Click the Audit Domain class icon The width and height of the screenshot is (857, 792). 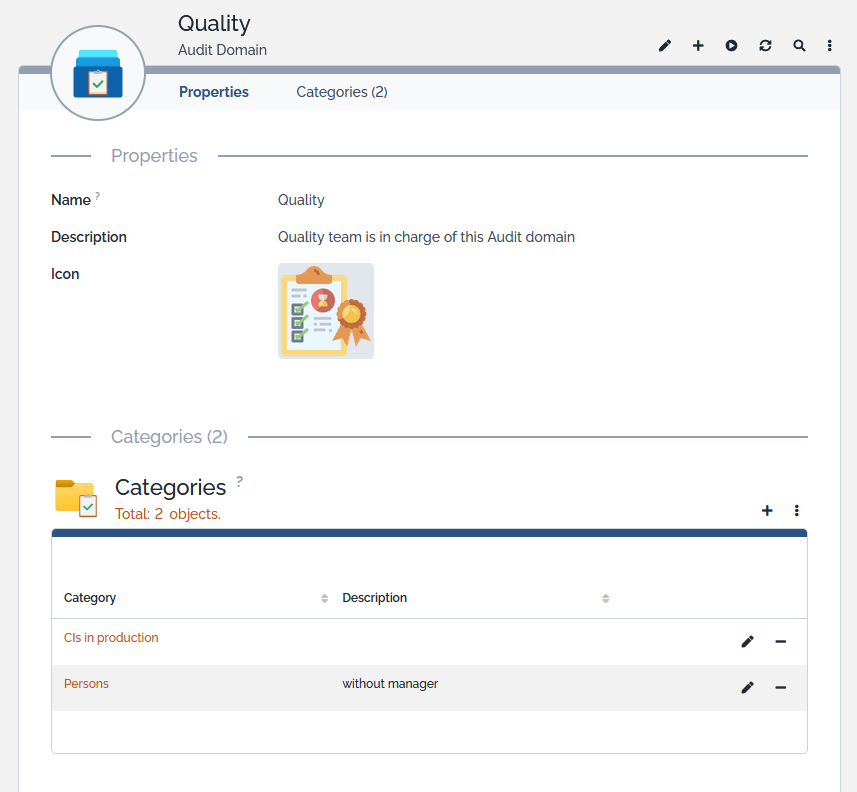click(x=98, y=74)
